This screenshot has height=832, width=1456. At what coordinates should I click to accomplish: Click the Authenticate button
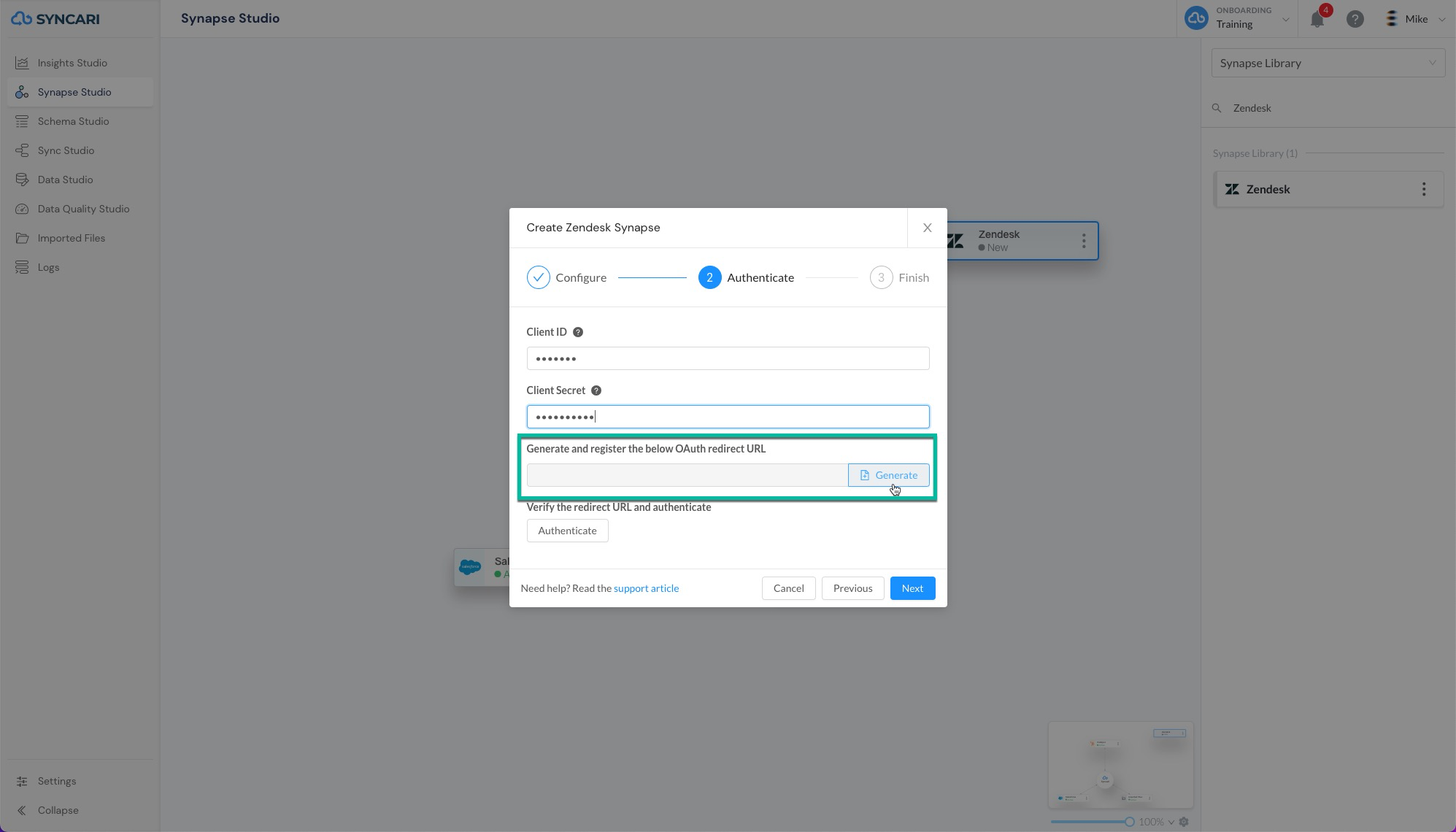pos(567,531)
